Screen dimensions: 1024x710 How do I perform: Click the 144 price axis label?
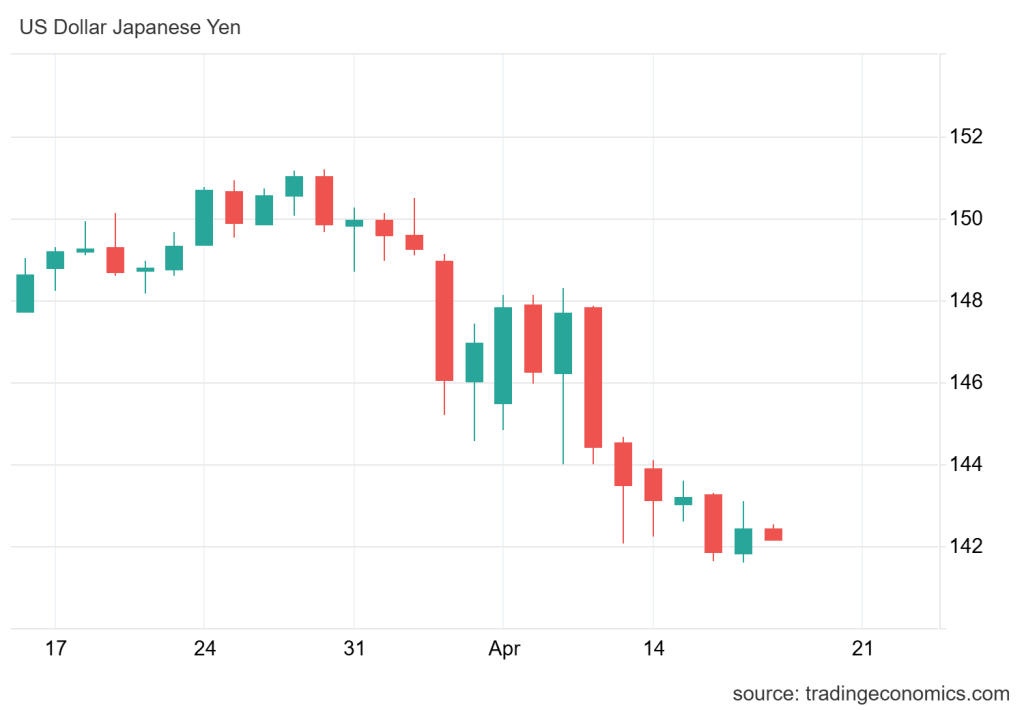click(x=967, y=465)
